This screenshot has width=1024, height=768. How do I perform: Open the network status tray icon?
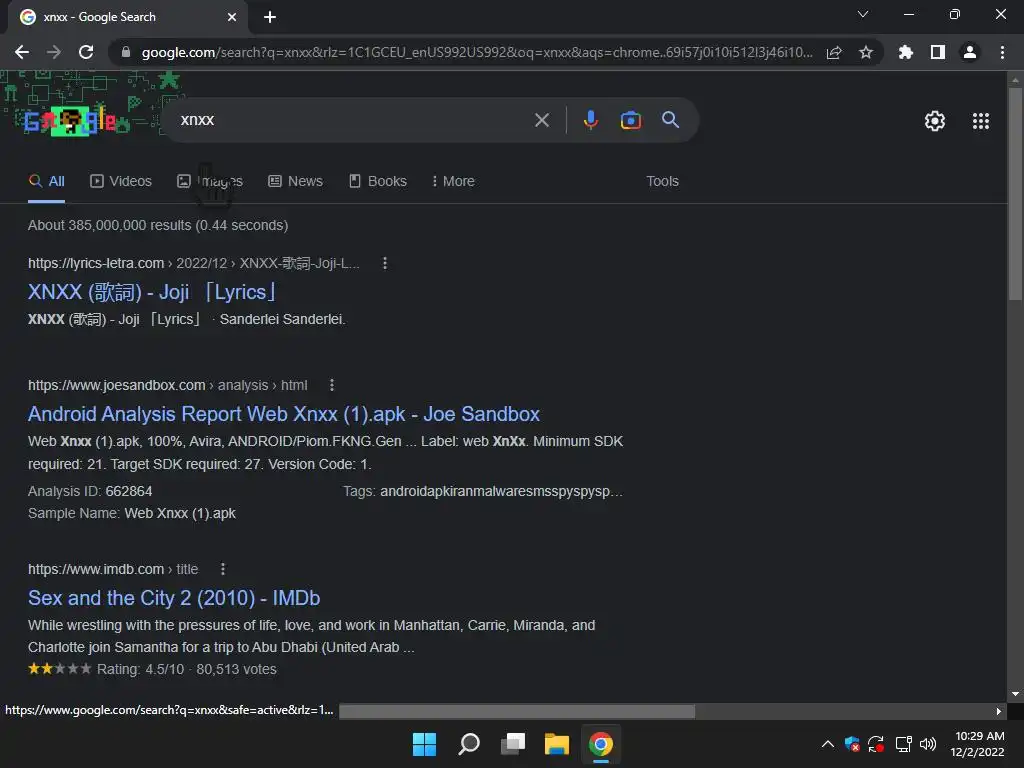pos(904,744)
